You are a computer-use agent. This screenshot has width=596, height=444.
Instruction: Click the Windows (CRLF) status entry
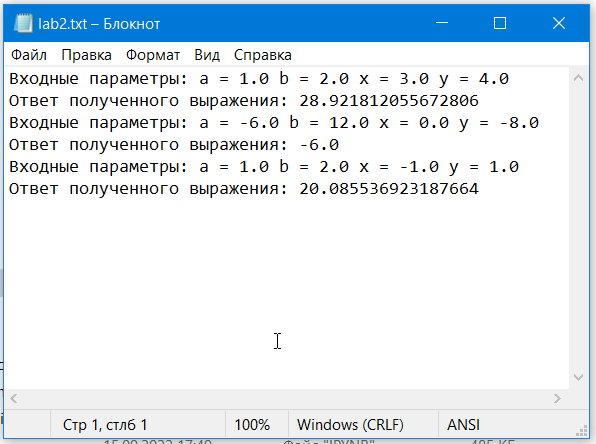[350, 425]
